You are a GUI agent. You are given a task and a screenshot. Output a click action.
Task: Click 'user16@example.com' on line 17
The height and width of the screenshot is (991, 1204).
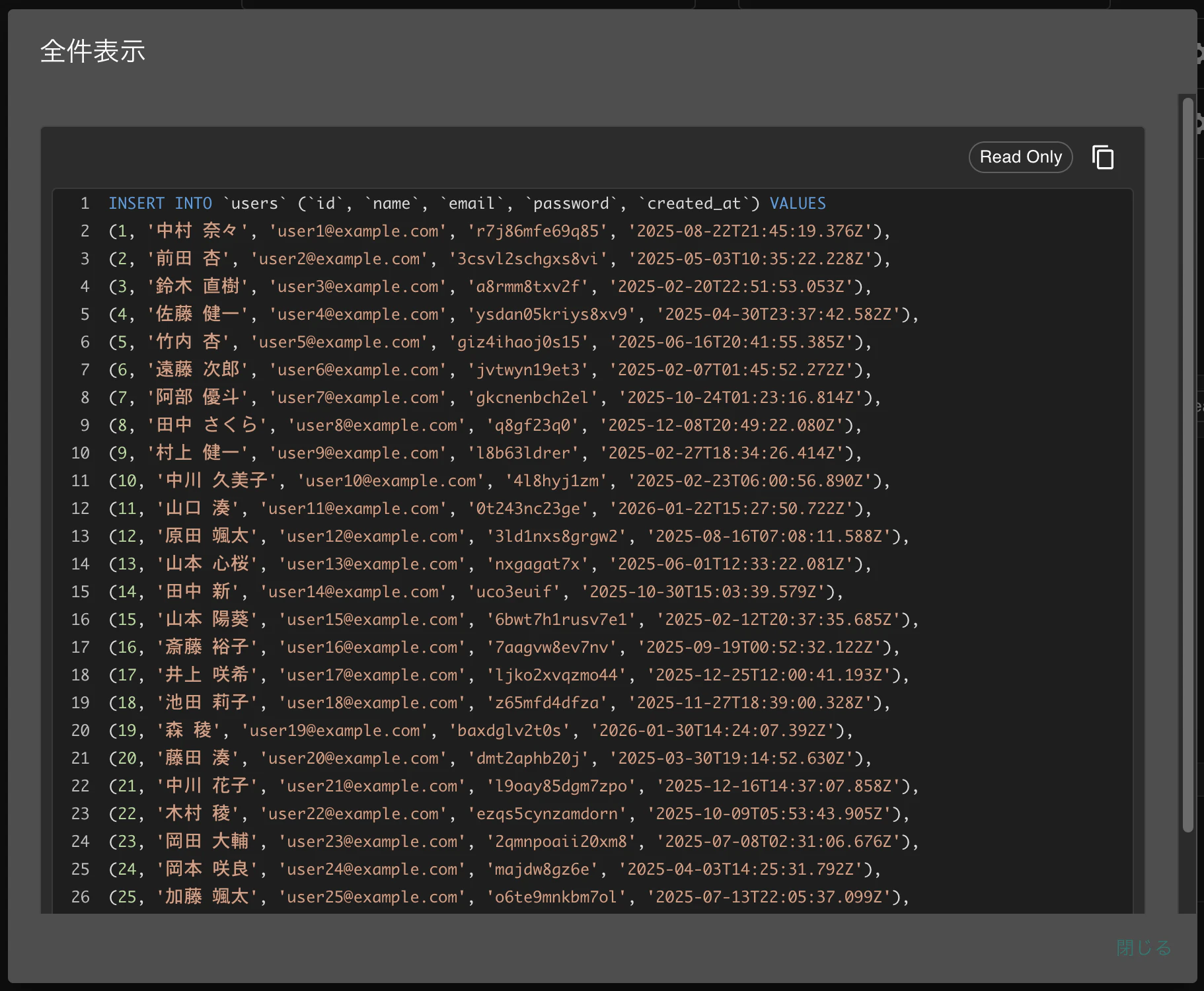371,647
